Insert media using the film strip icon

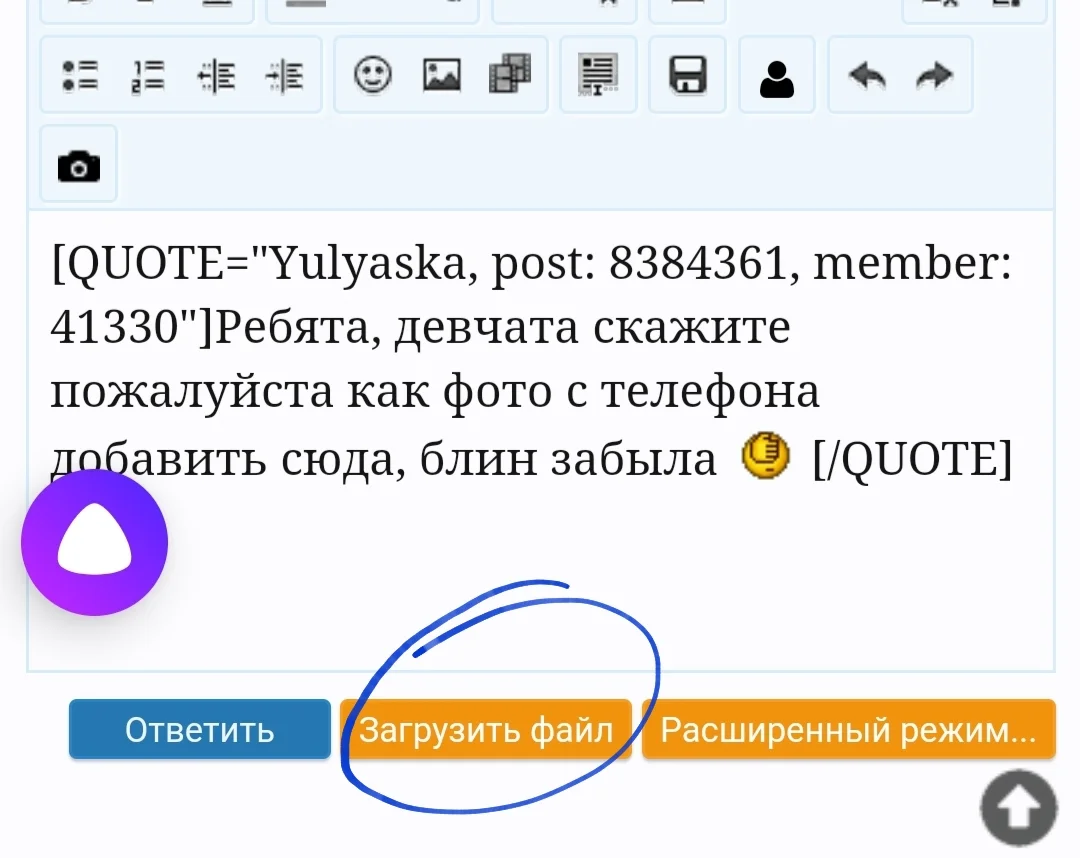tap(510, 74)
